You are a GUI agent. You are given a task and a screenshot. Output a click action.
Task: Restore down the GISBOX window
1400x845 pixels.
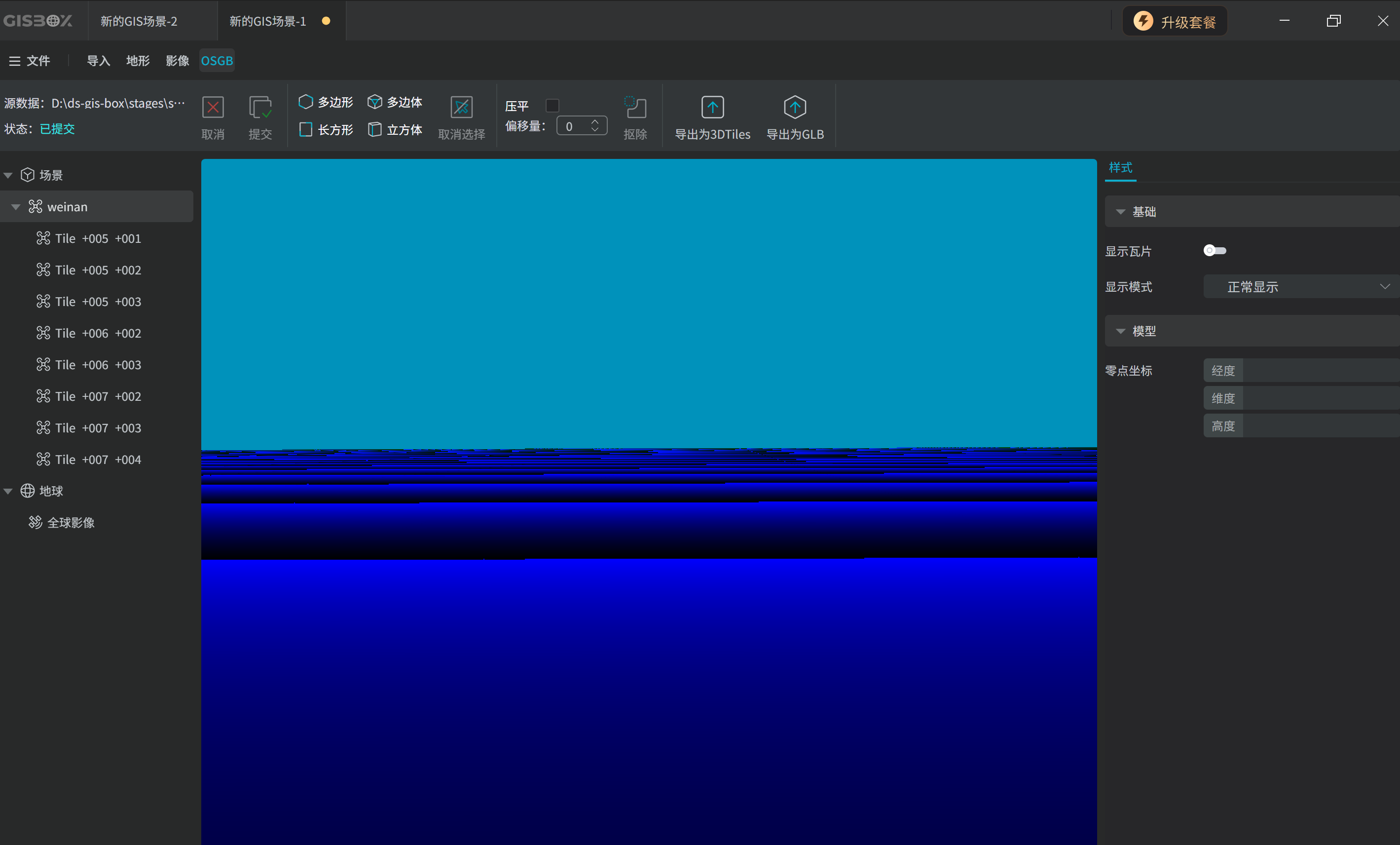(1333, 20)
